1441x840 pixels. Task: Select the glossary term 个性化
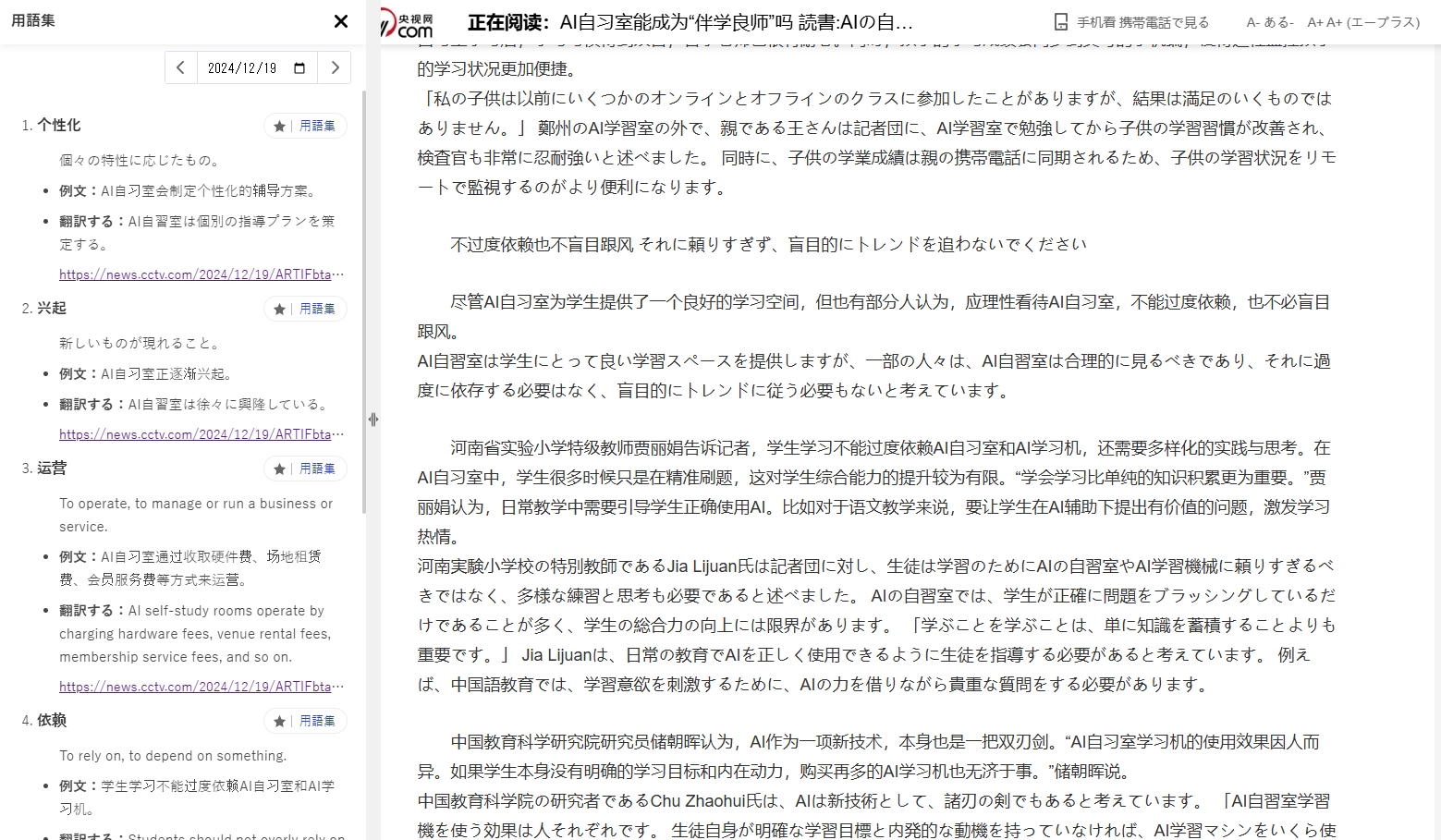(x=59, y=126)
